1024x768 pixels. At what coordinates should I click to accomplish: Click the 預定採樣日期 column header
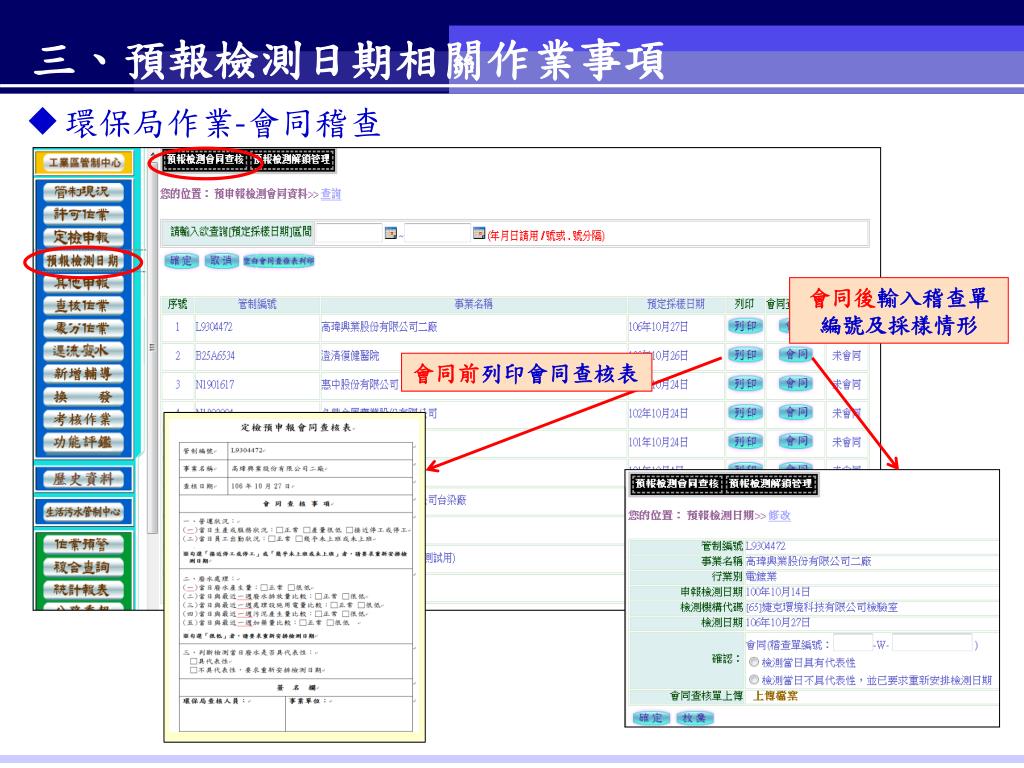pyautogui.click(x=676, y=304)
